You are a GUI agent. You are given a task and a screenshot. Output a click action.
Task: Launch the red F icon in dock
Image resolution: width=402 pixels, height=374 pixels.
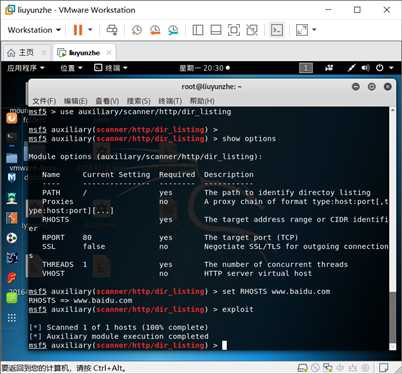click(x=12, y=277)
